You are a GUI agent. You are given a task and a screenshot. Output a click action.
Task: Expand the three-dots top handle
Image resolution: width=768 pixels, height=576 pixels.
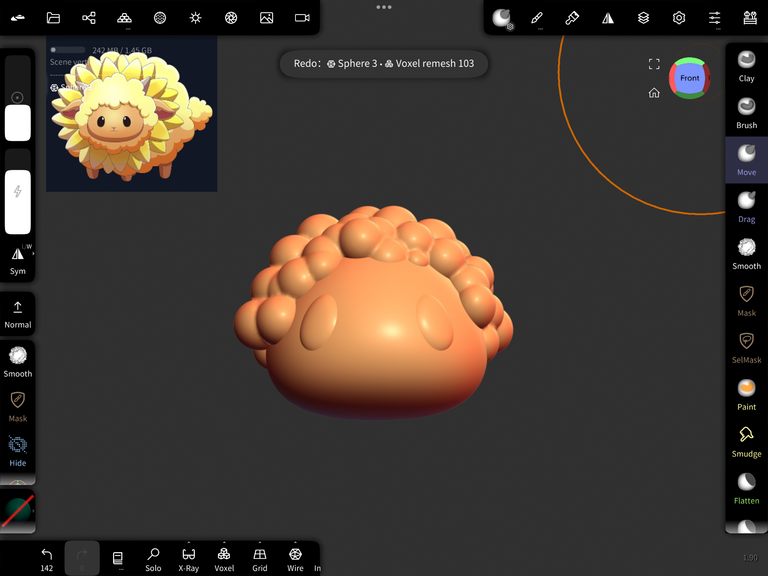pyautogui.click(x=384, y=7)
